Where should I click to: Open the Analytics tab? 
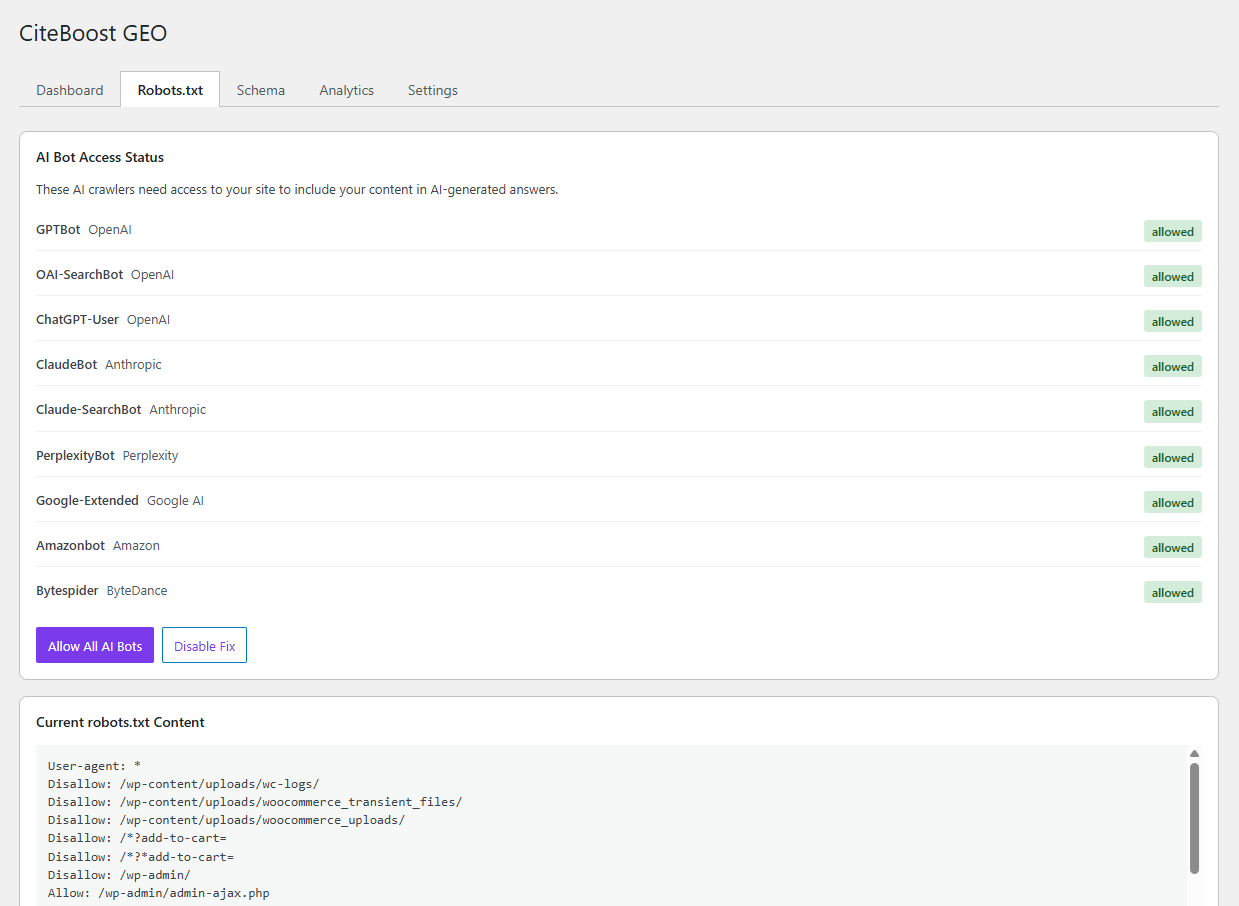tap(346, 89)
